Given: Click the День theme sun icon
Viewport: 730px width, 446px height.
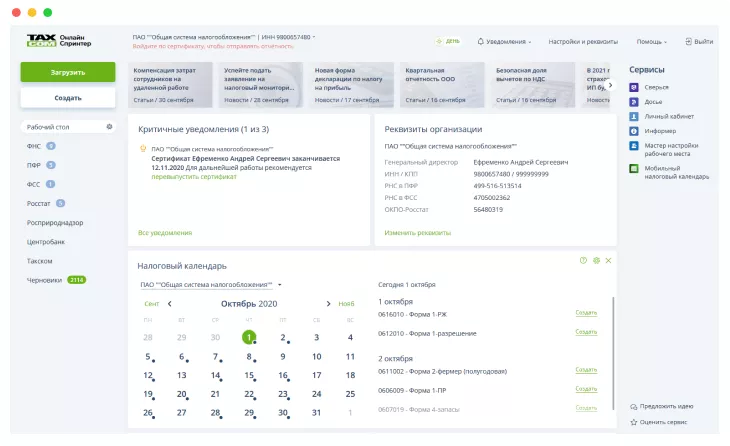Looking at the screenshot, I should [439, 41].
